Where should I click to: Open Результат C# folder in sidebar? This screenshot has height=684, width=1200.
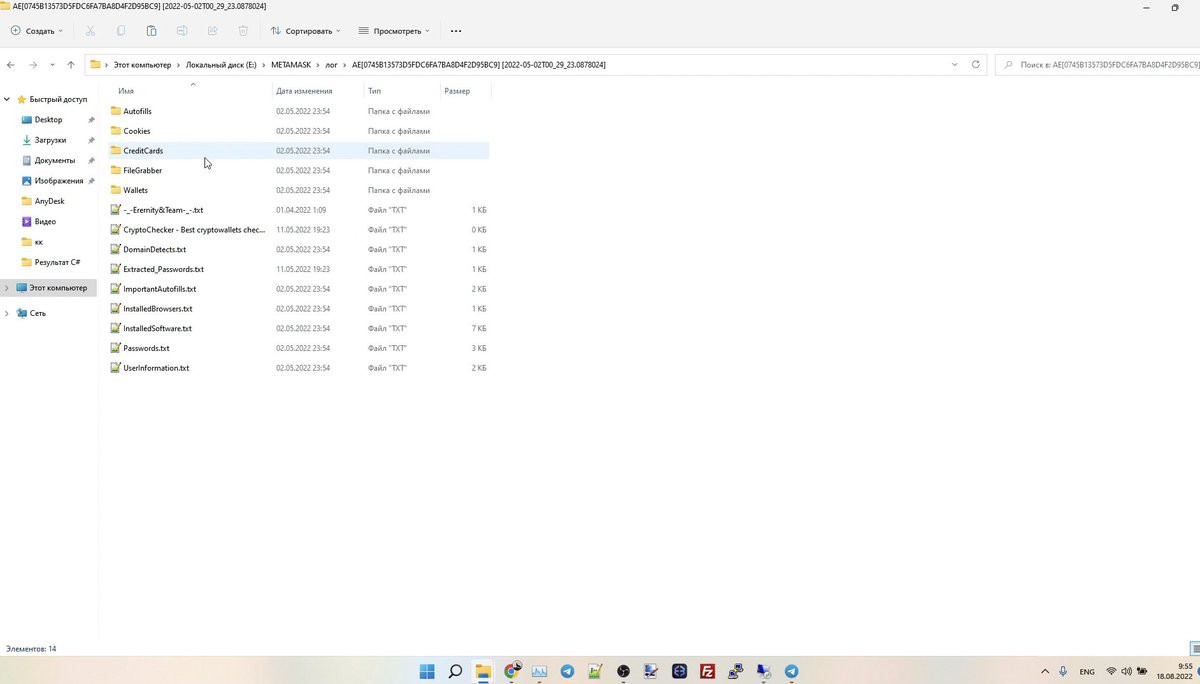[x=57, y=262]
